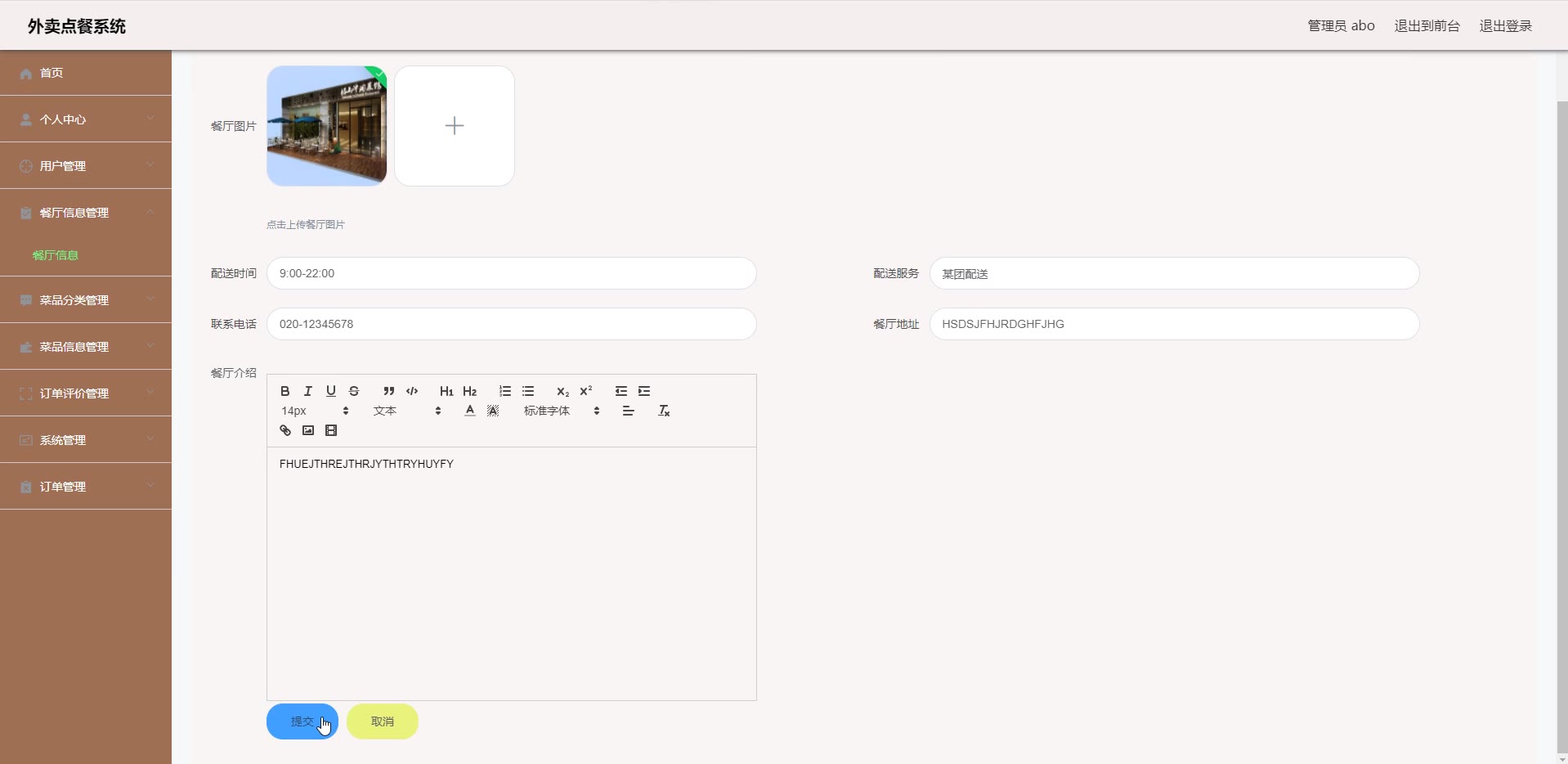The image size is (1568, 764).
Task: Click the chevron beside 菜品分类管理
Action: pyautogui.click(x=150, y=299)
